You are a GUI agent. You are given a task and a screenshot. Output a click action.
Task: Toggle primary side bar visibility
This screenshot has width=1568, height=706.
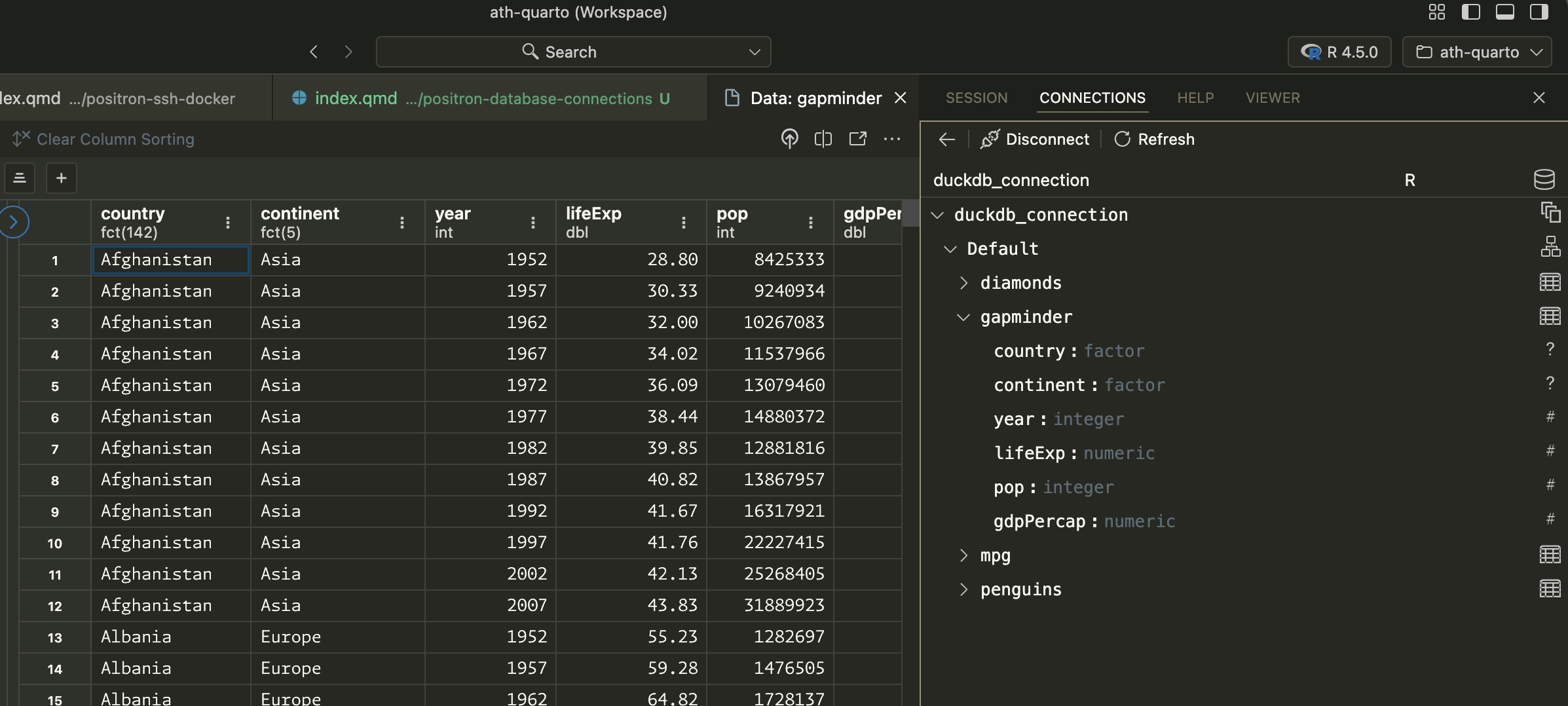click(1470, 12)
